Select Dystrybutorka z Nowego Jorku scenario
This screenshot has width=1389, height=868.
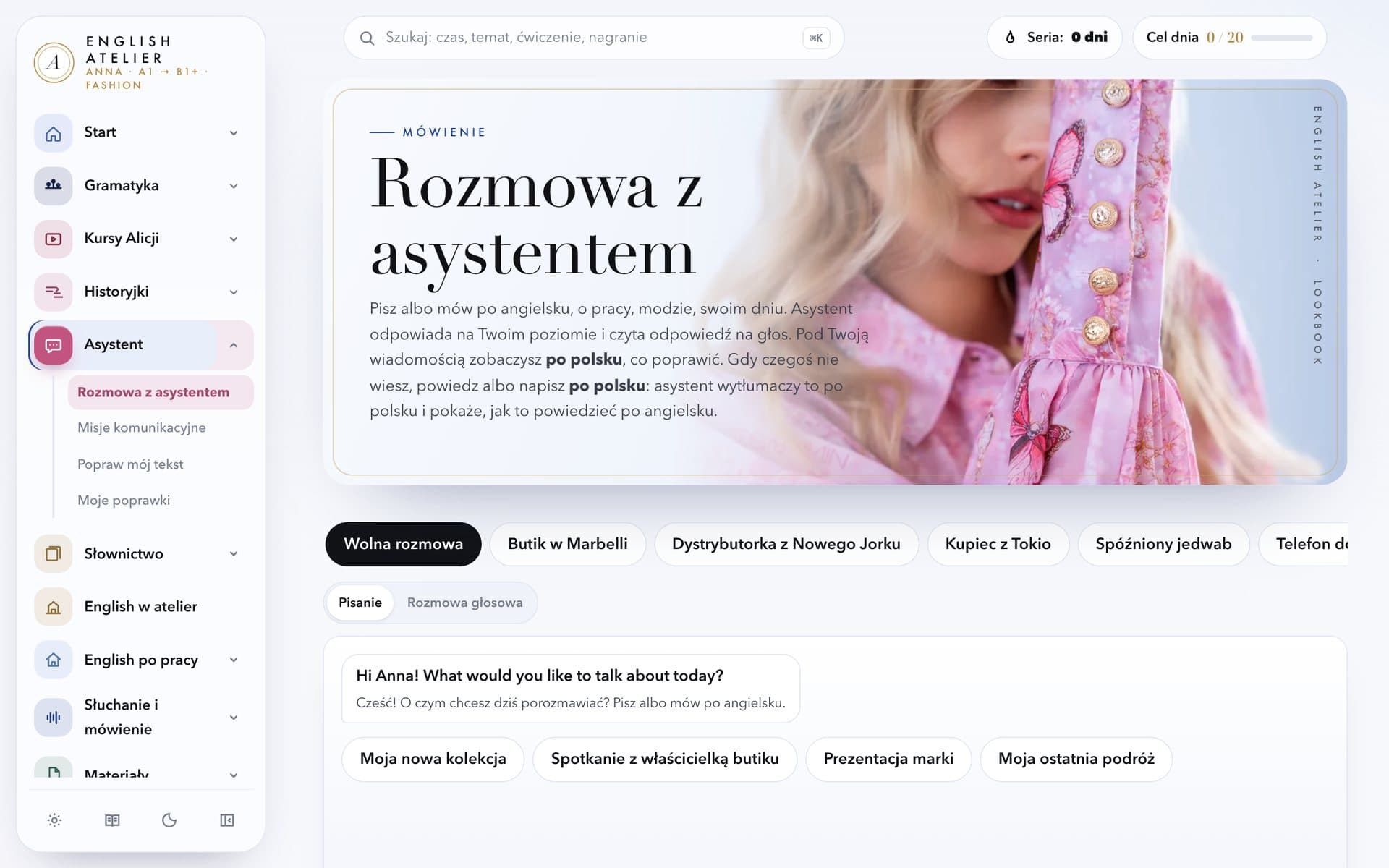786,544
